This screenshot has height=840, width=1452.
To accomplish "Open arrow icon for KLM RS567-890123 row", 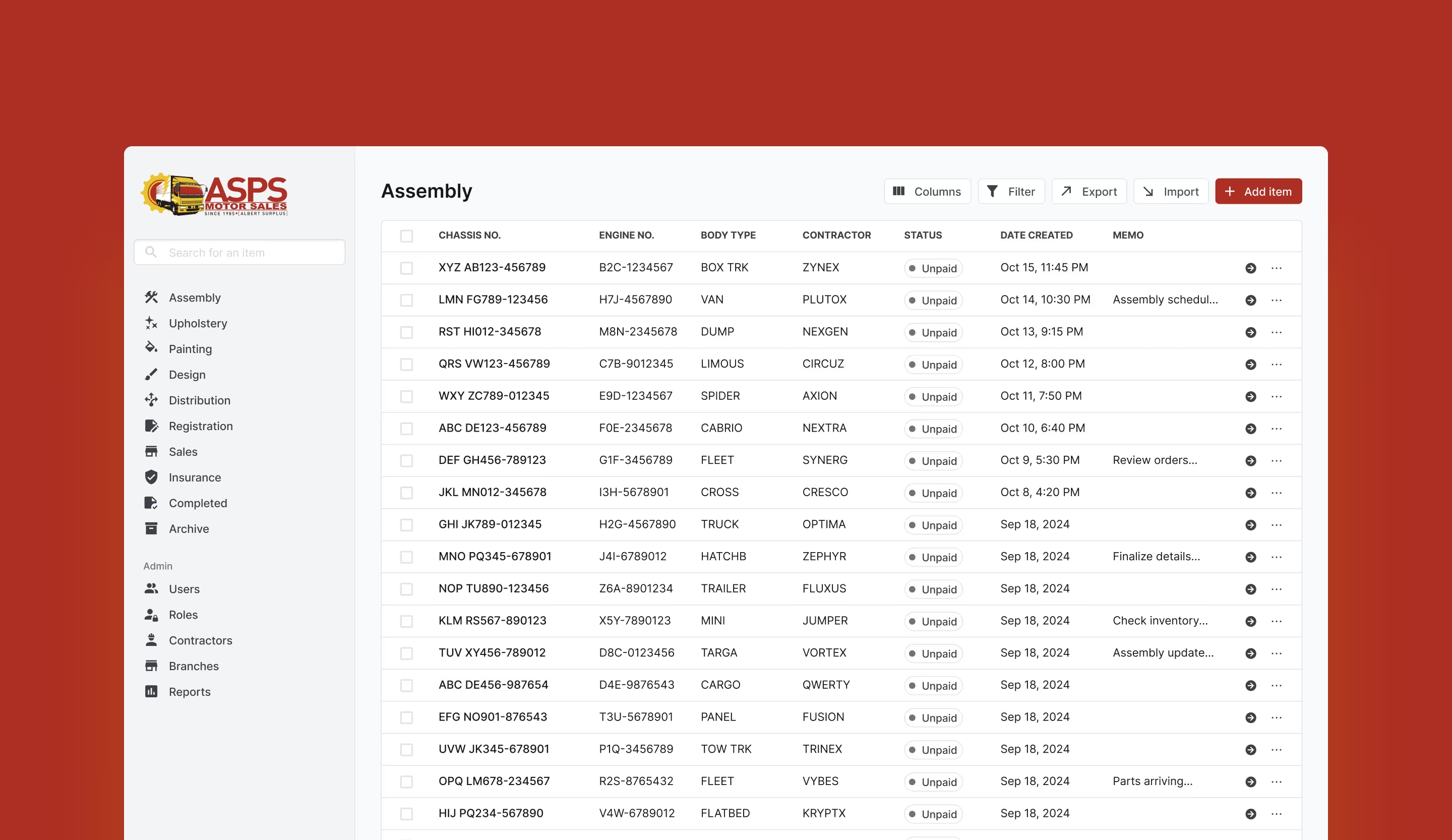I will tap(1250, 621).
